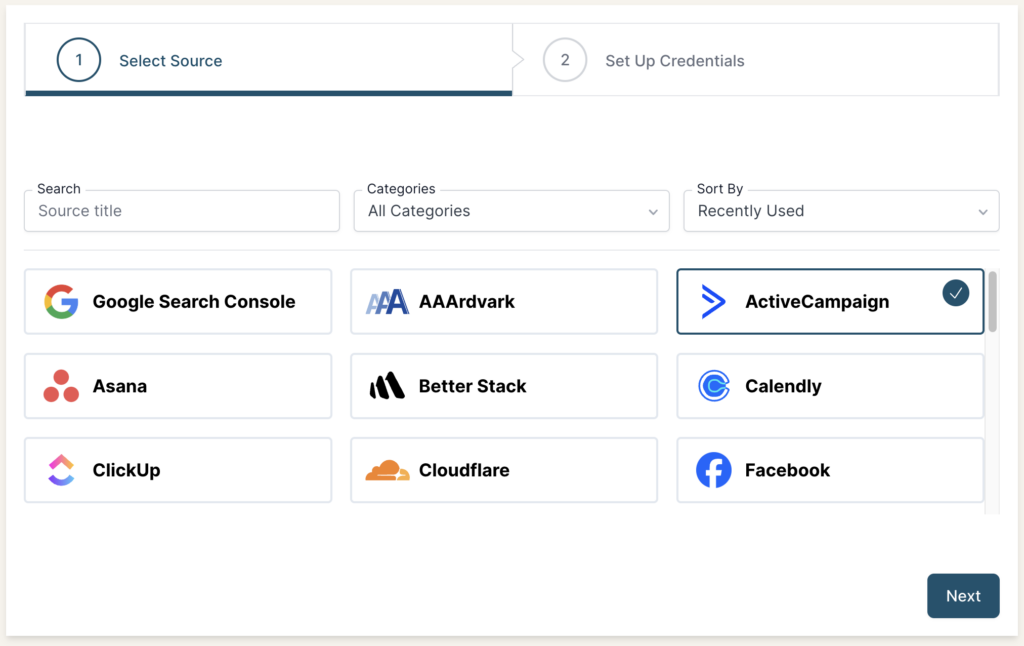
Task: Click the Better Stack icon
Action: coord(388,386)
